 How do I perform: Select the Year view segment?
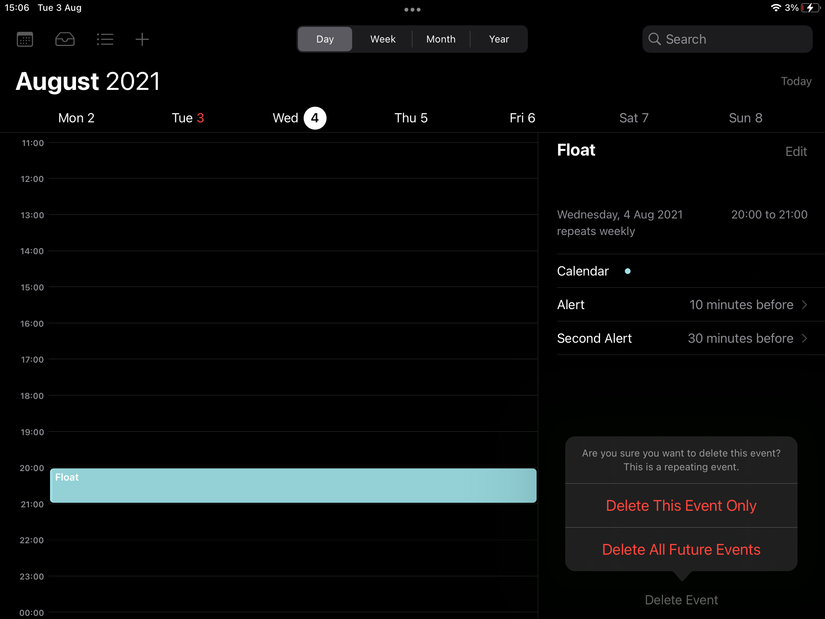tap(499, 39)
